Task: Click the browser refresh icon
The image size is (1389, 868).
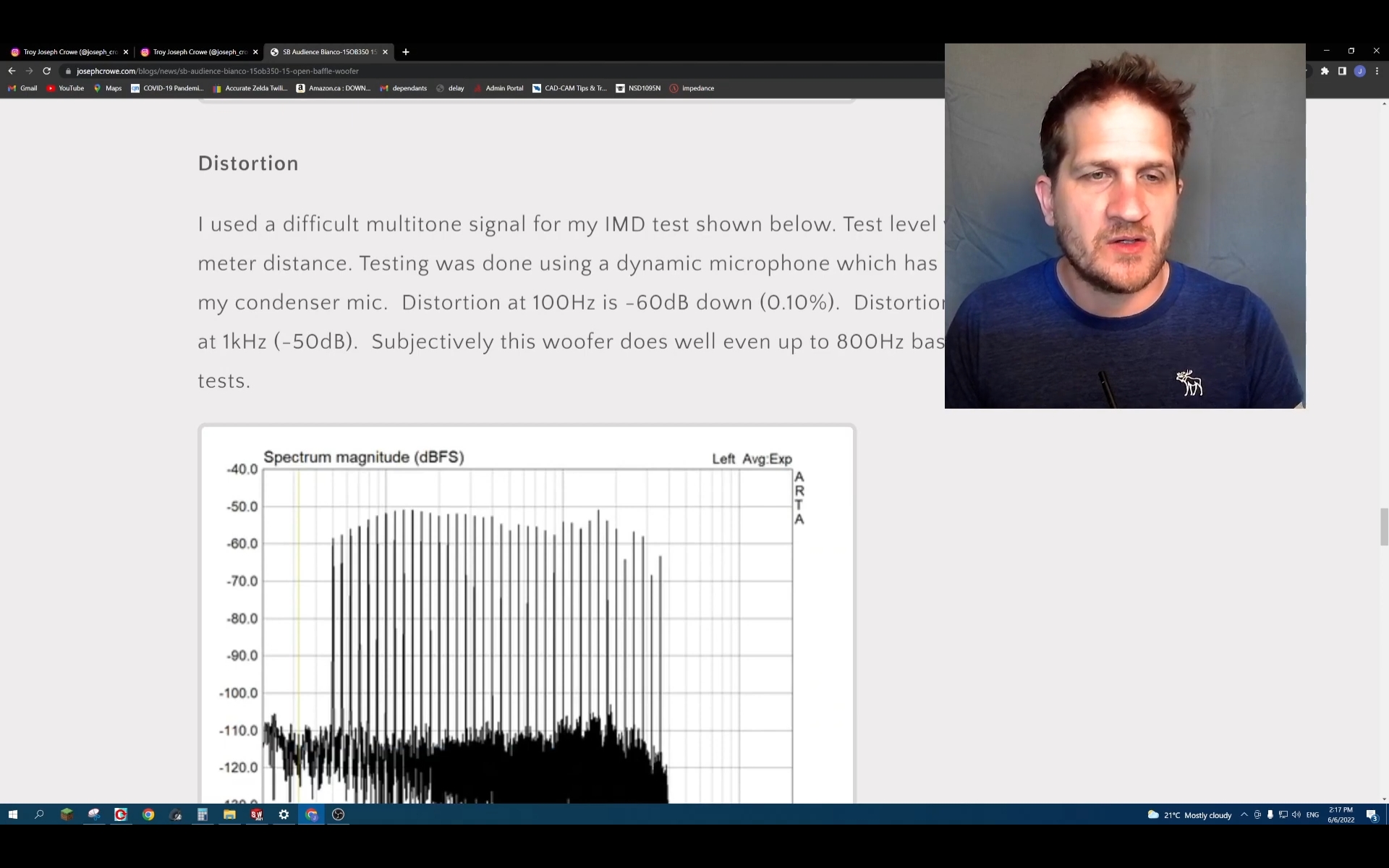Action: (x=46, y=70)
